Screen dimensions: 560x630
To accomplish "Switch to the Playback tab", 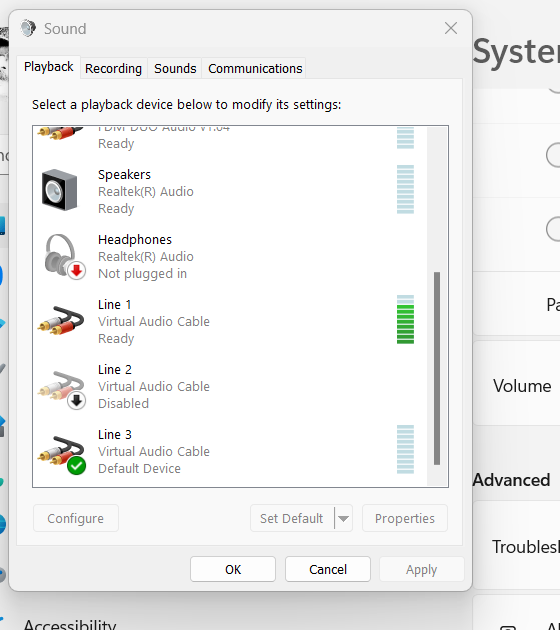I will (x=49, y=67).
